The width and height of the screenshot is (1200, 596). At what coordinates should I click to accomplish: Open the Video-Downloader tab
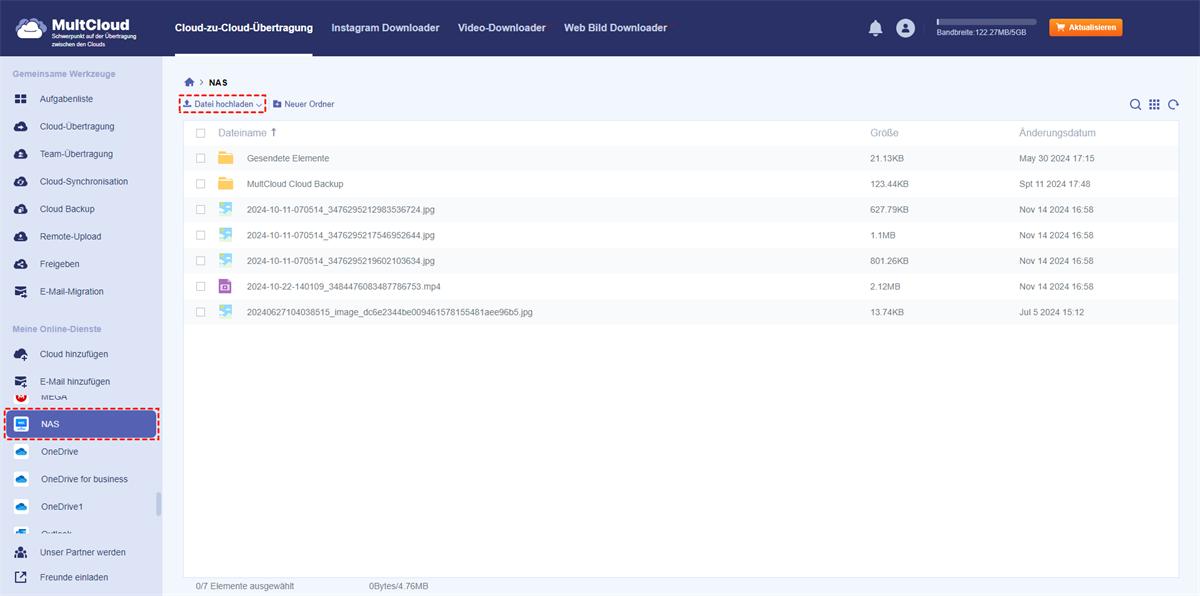501,28
